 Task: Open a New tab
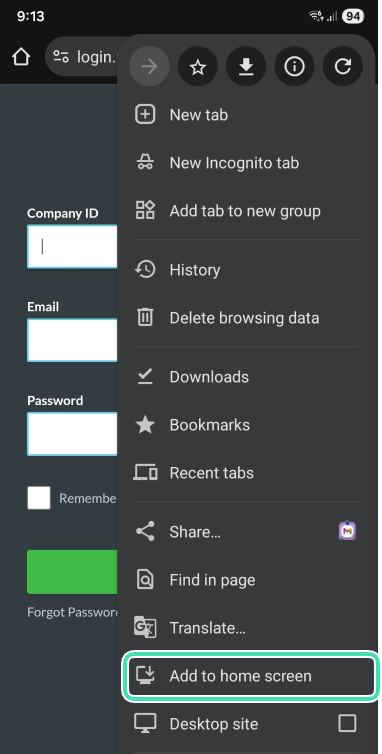click(x=246, y=115)
